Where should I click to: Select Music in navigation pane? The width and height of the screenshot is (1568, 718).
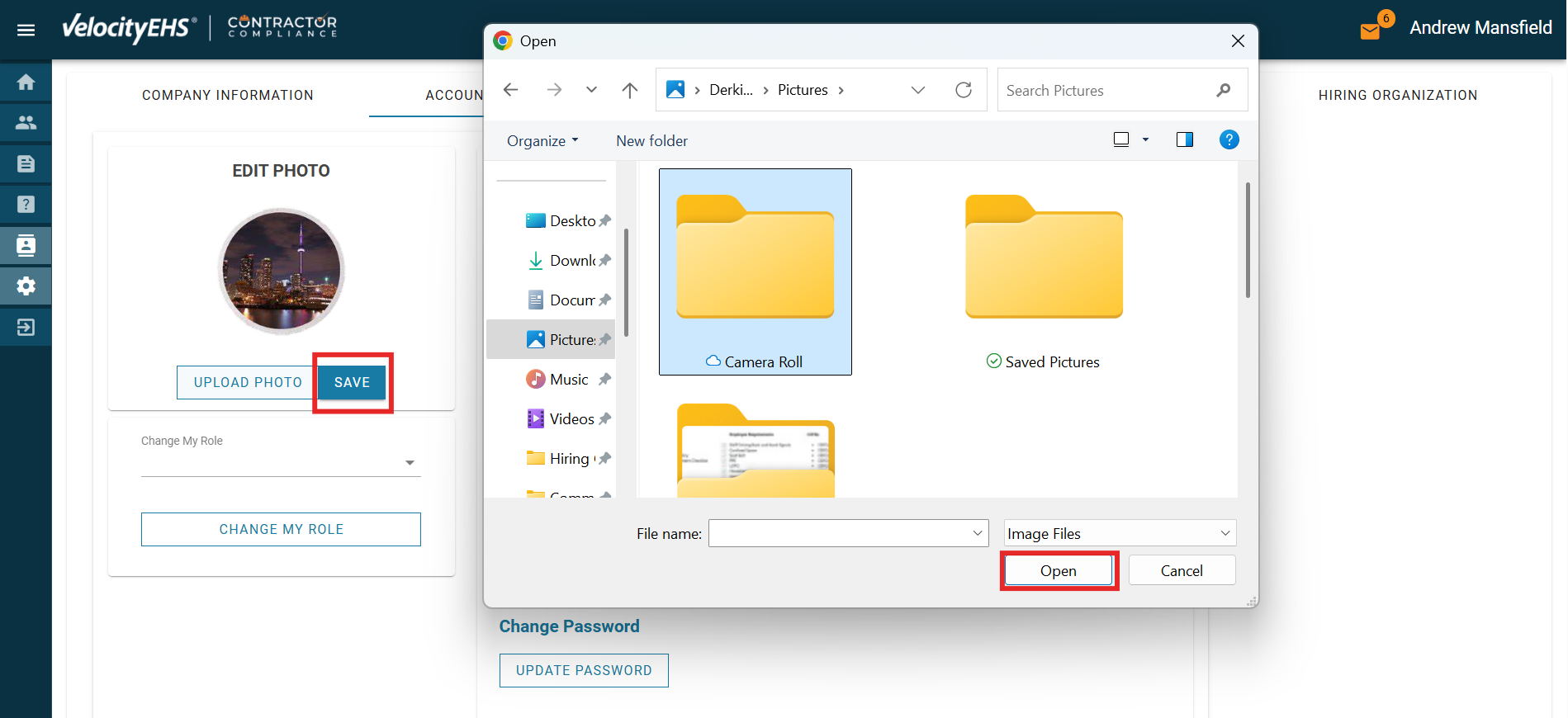click(568, 380)
